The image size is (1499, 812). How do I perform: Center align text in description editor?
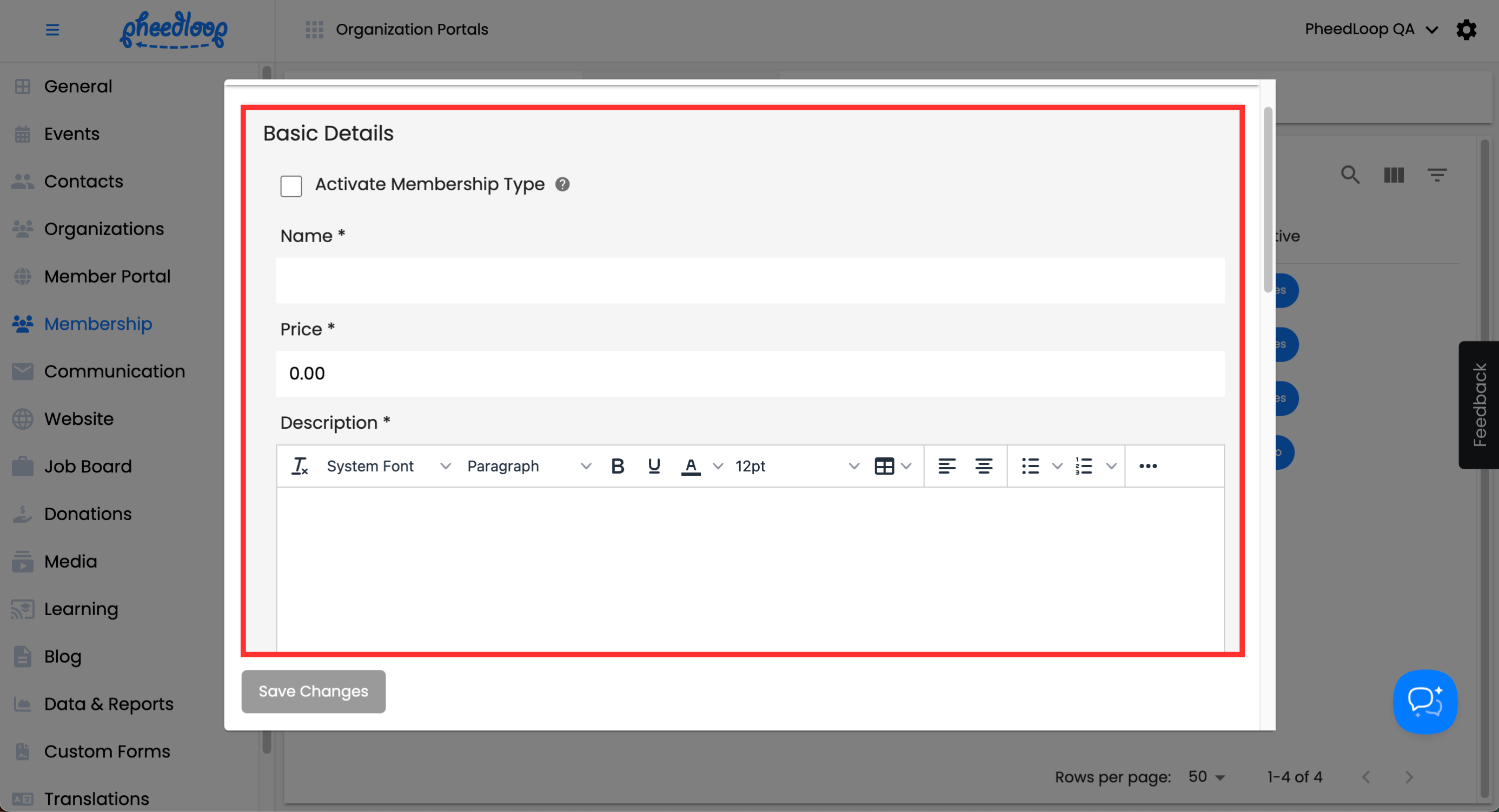pyautogui.click(x=984, y=466)
